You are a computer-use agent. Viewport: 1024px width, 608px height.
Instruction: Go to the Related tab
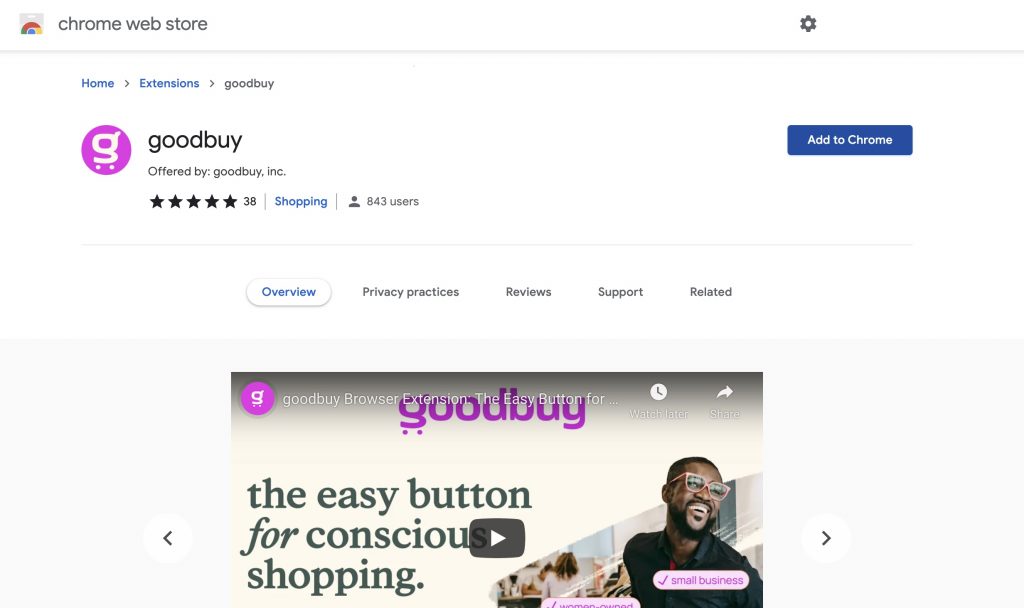click(x=711, y=292)
